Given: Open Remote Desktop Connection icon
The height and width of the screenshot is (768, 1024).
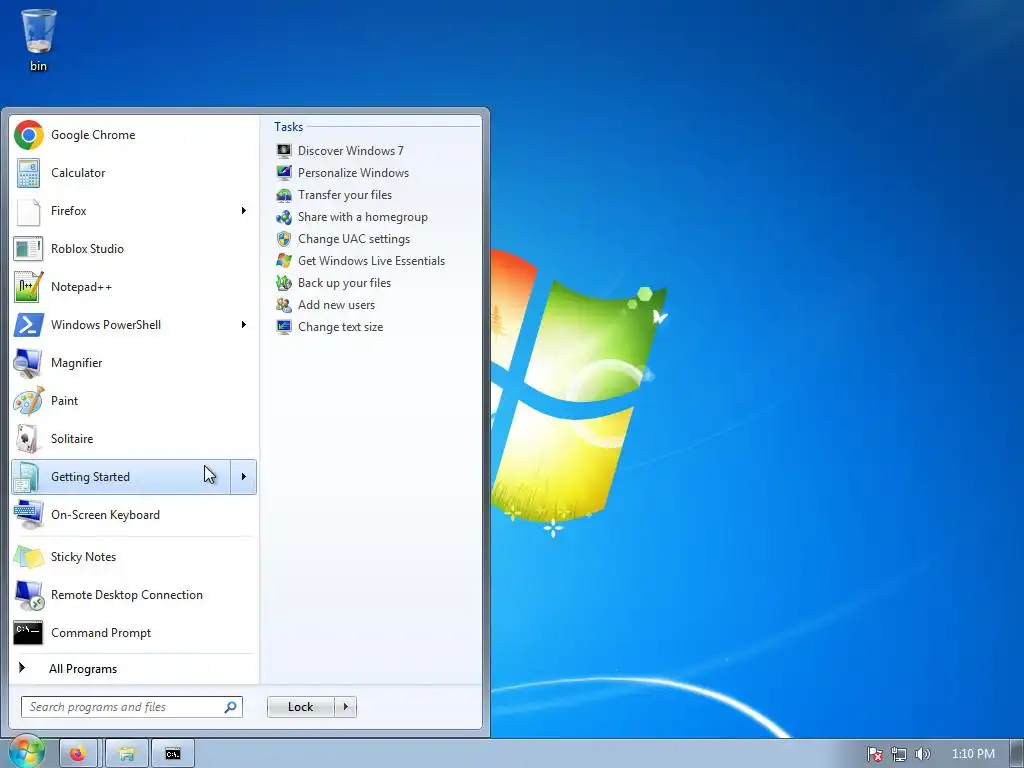Looking at the screenshot, I should point(29,595).
